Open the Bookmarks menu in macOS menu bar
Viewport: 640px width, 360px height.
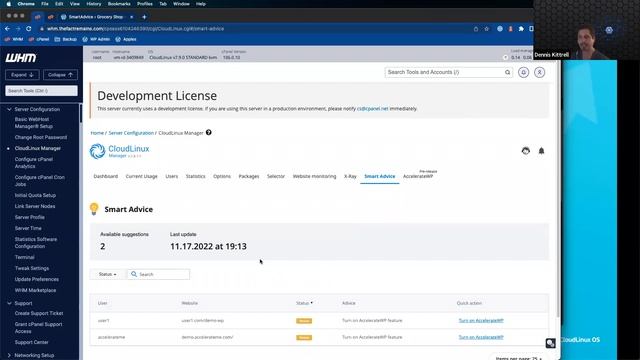(119, 4)
